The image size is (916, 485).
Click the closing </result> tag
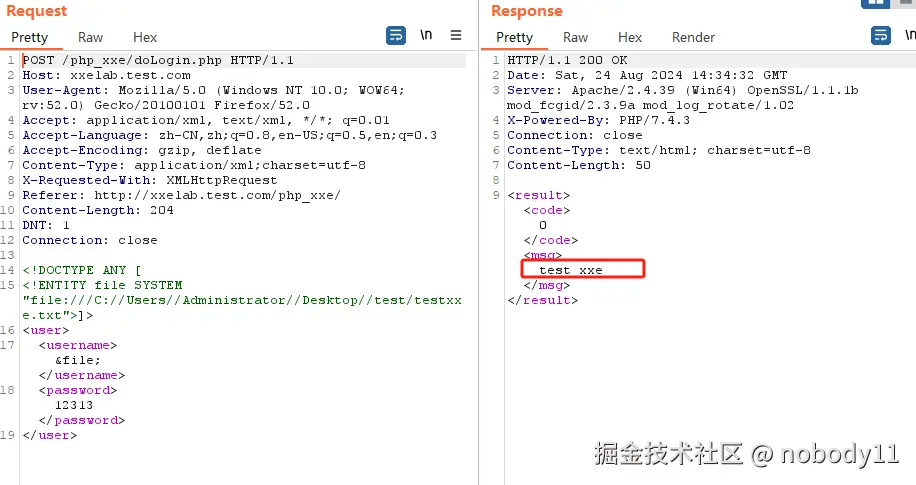543,300
